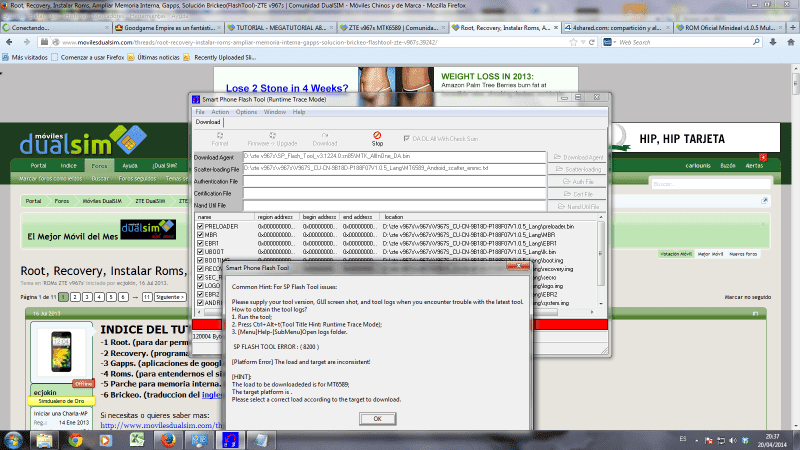Uncheck the LOGO partition checkbox
The width and height of the screenshot is (800, 450).
click(201, 286)
